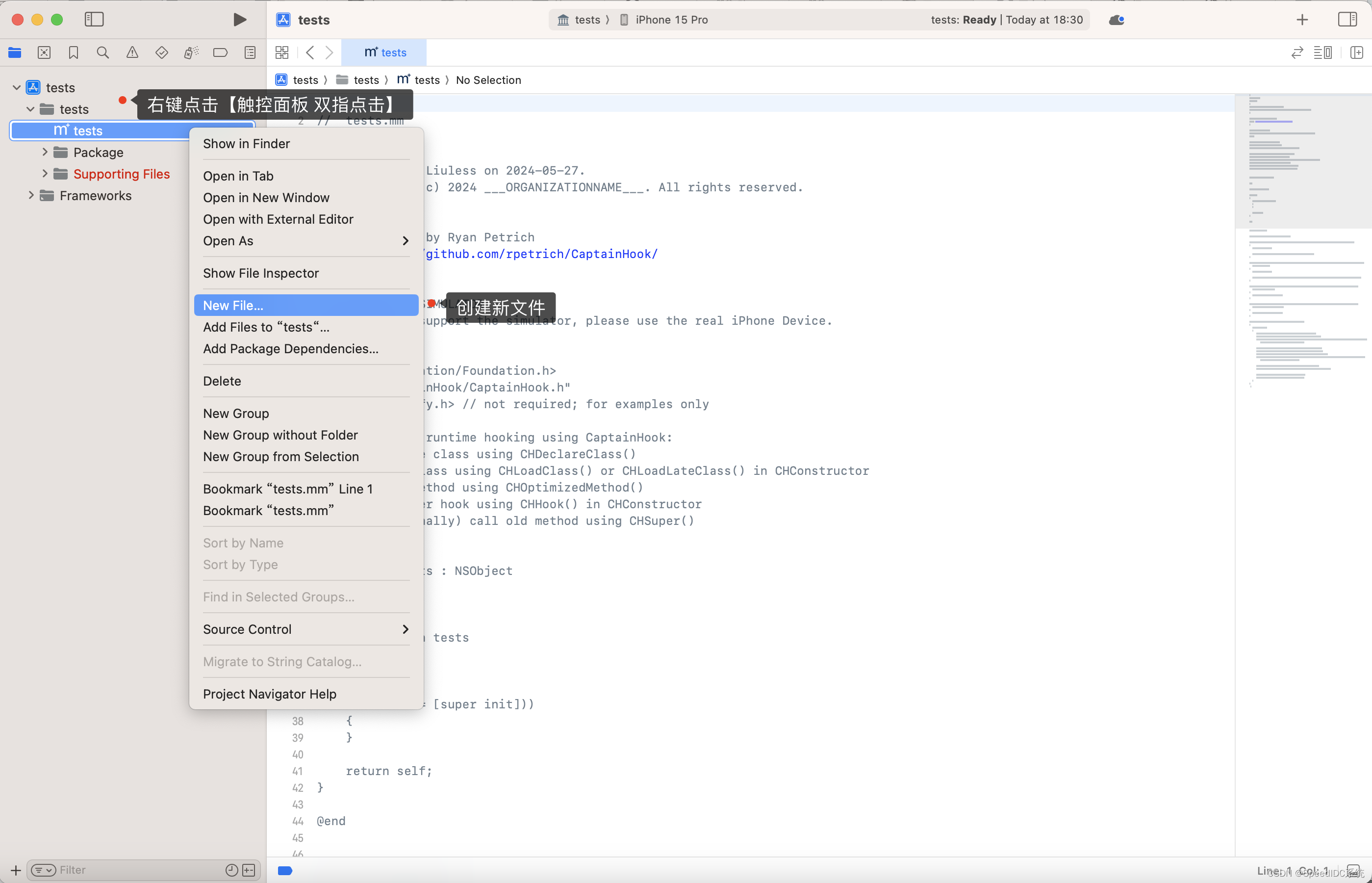1372x883 pixels.
Task: Click the search navigator icon
Action: click(x=102, y=52)
